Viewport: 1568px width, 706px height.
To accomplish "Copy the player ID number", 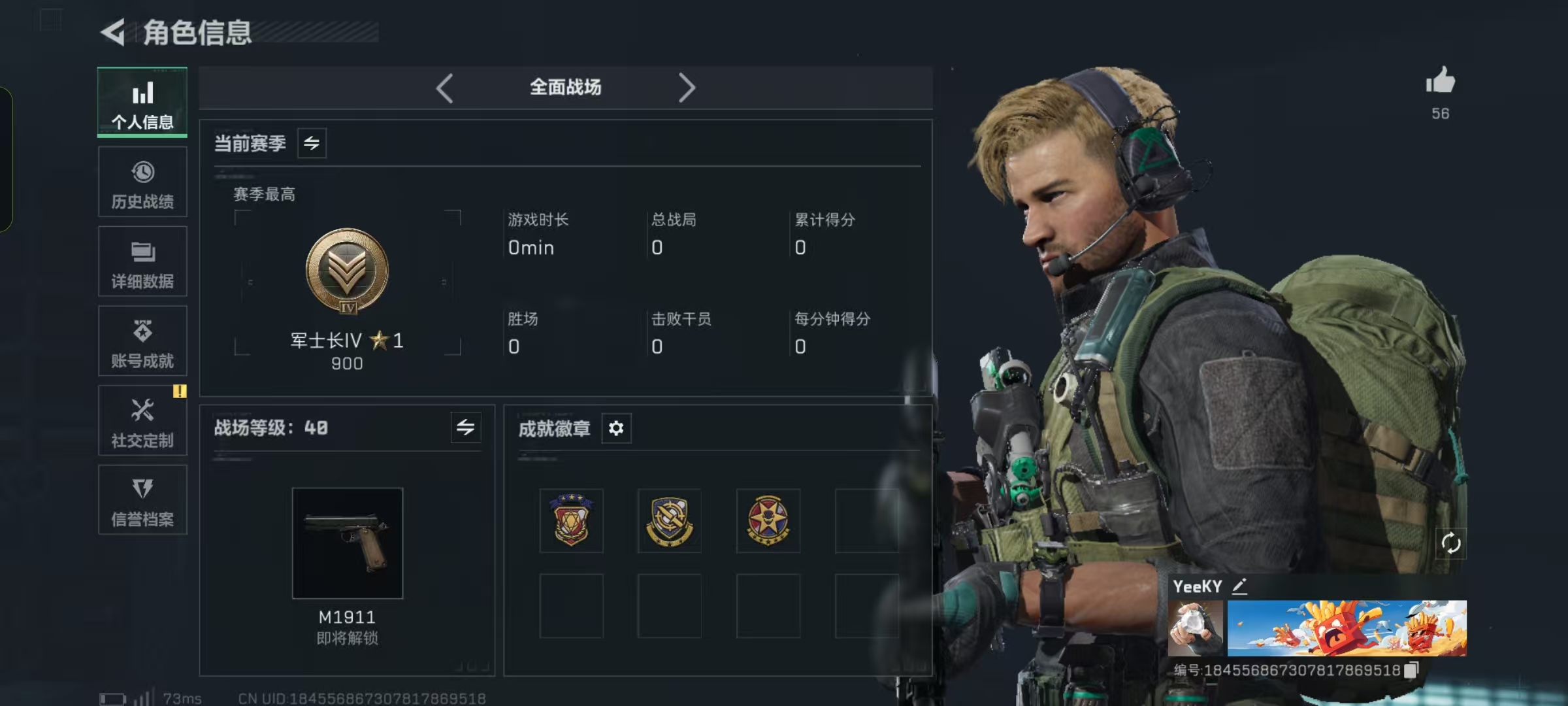I will click(1412, 670).
